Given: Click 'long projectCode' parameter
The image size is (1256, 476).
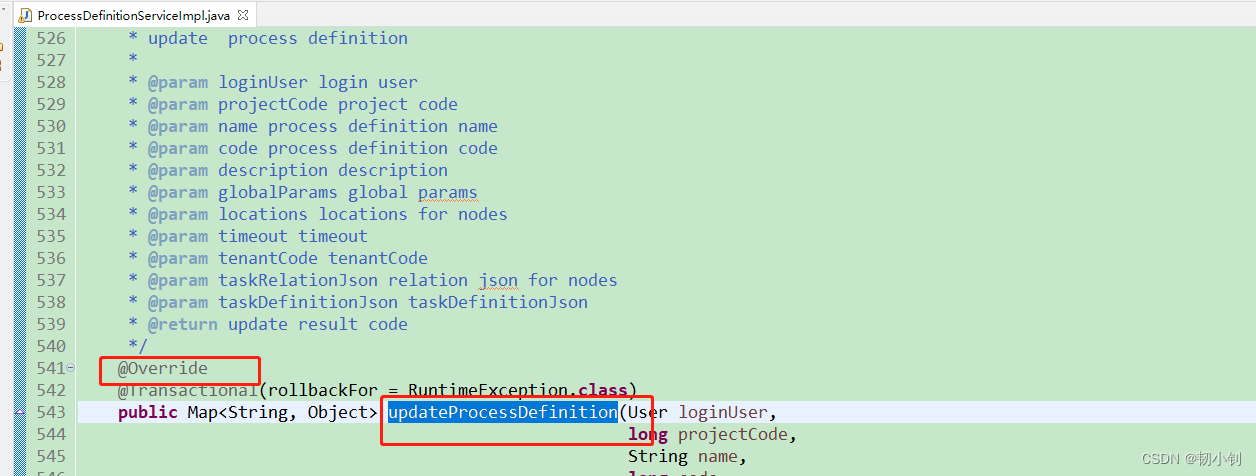Looking at the screenshot, I should click(x=708, y=434).
